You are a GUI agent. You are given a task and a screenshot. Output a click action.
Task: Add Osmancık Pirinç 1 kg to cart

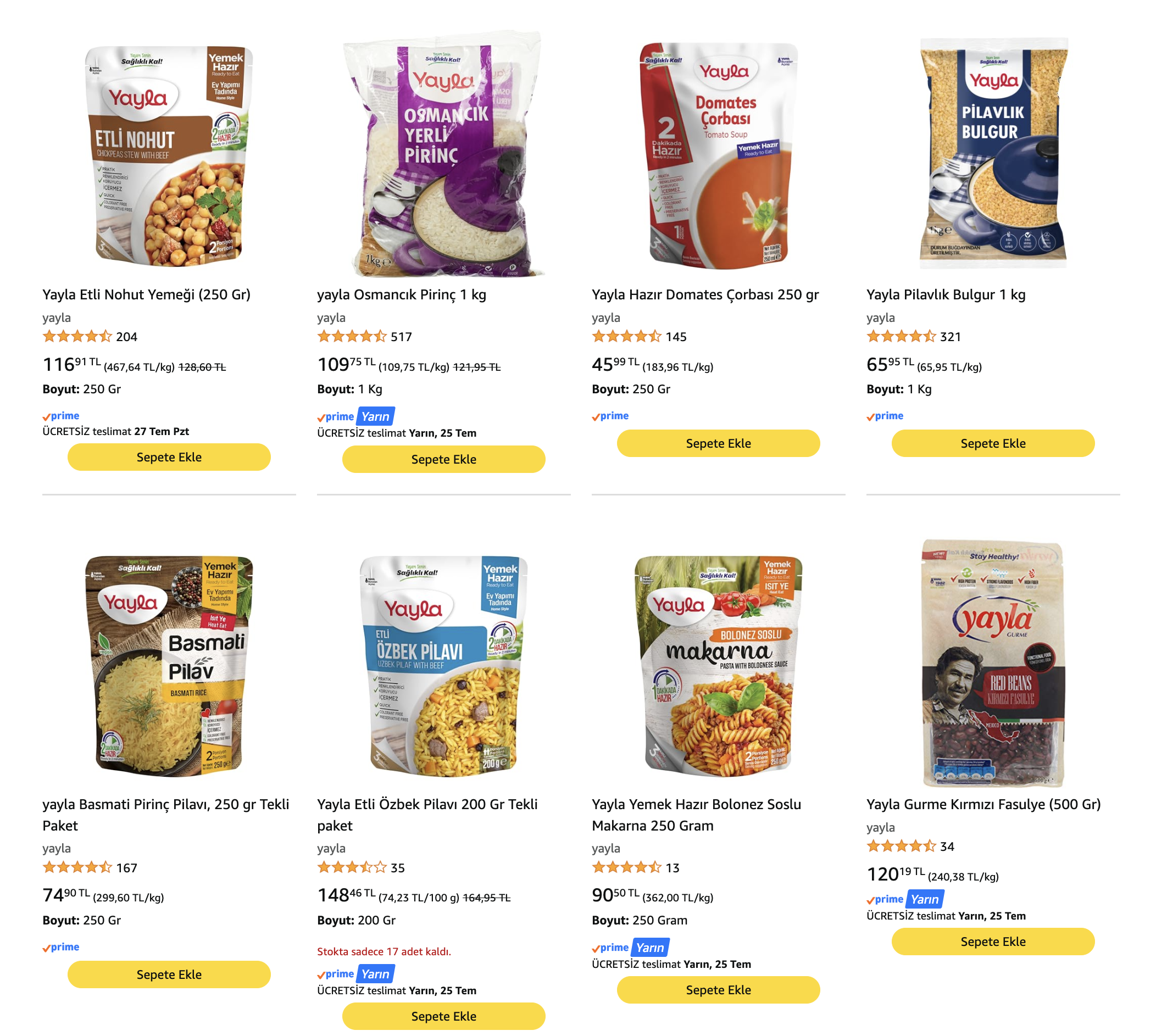443,459
